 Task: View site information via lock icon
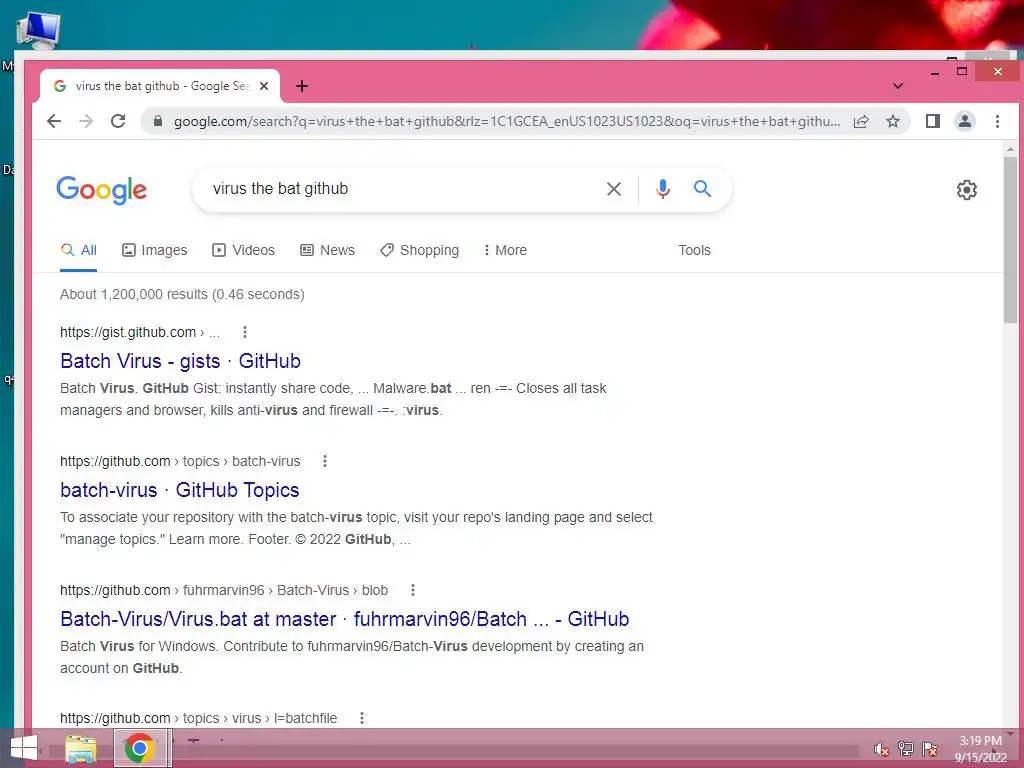pos(157,121)
